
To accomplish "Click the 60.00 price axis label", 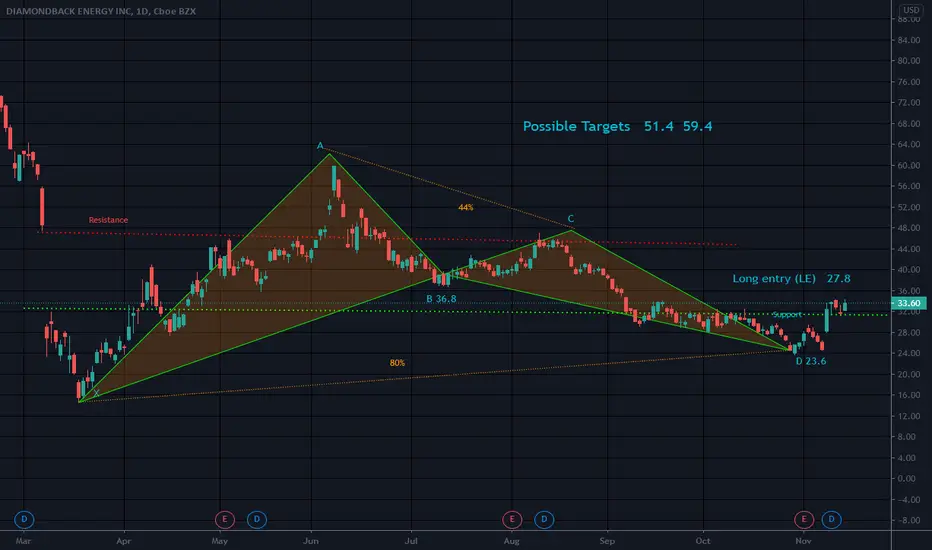I will 908,165.
